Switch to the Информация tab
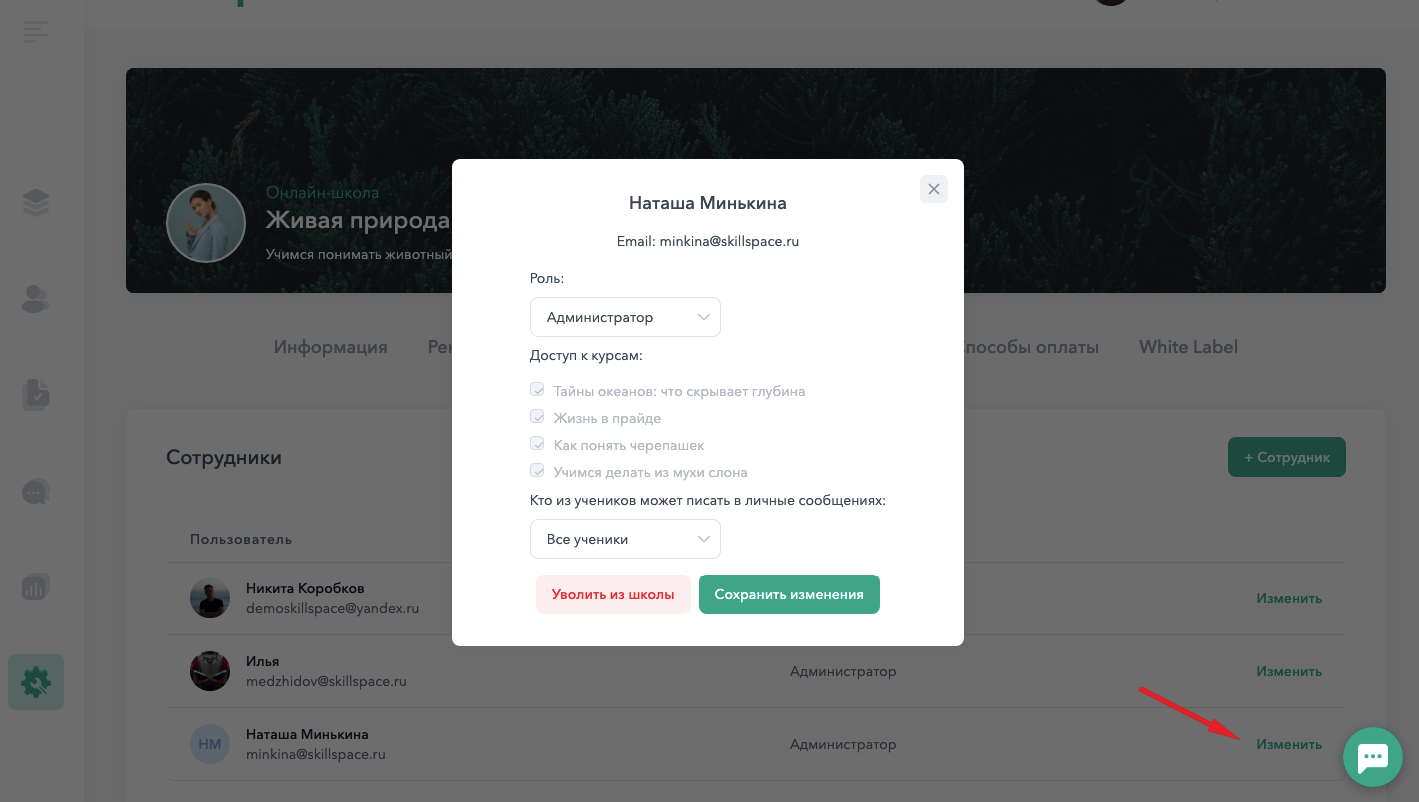 click(331, 347)
